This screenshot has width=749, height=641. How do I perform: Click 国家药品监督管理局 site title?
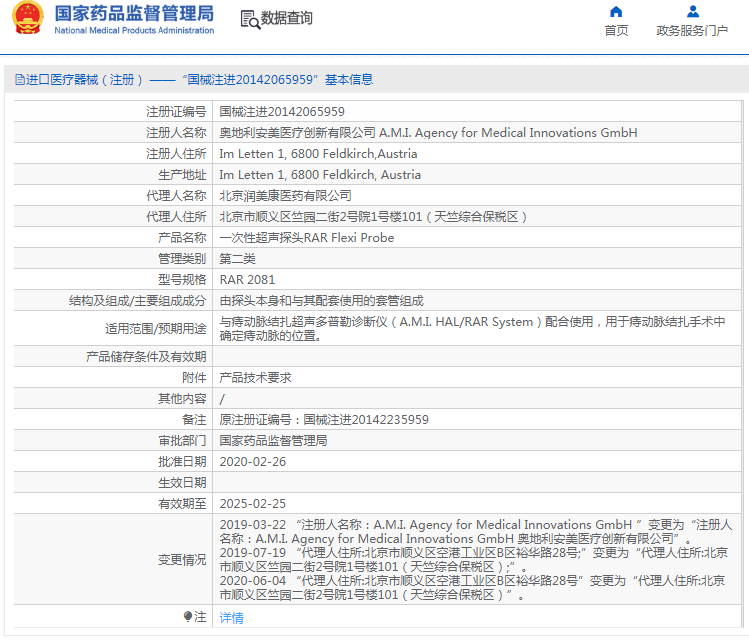[134, 13]
